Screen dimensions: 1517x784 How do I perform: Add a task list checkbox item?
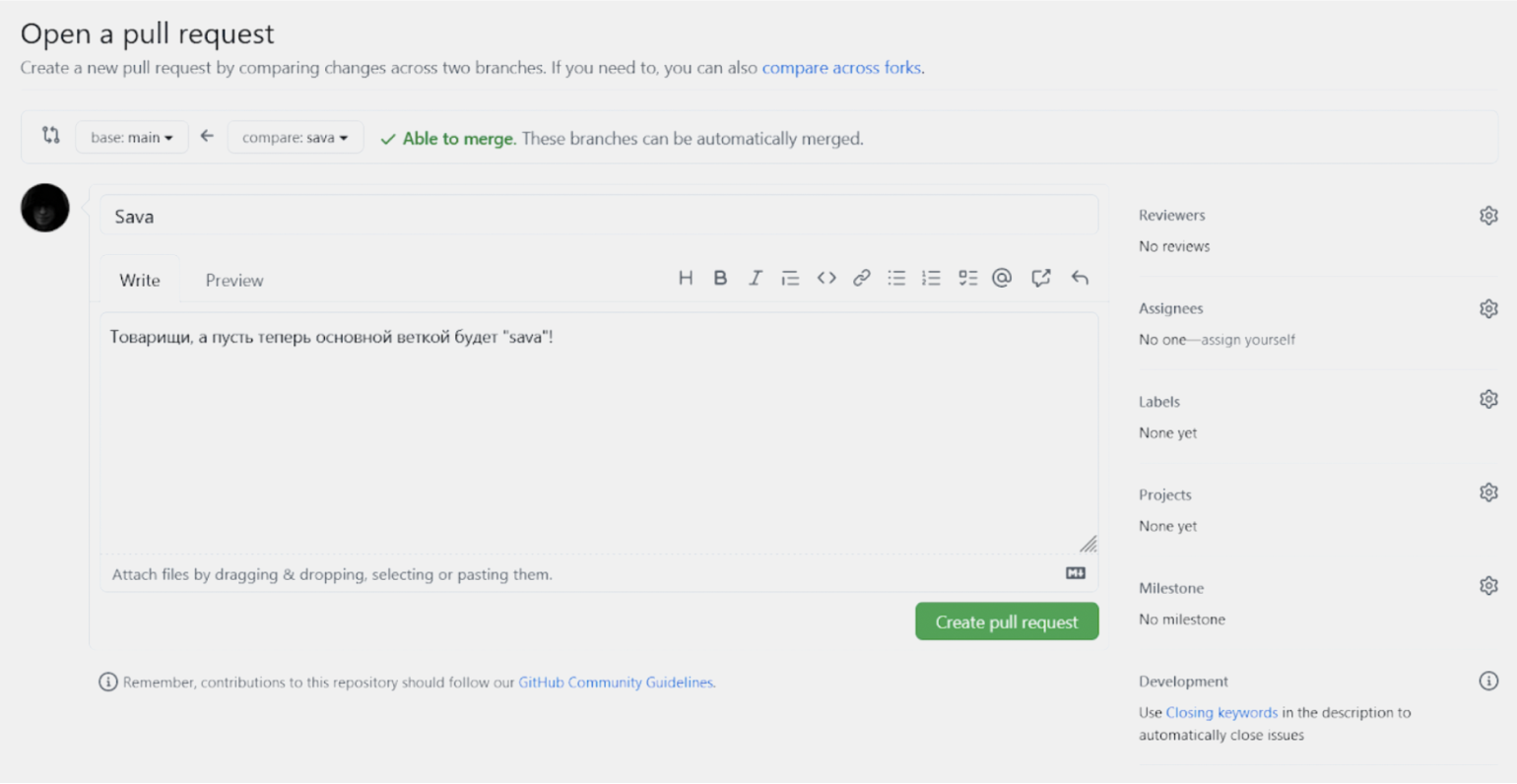tap(967, 279)
